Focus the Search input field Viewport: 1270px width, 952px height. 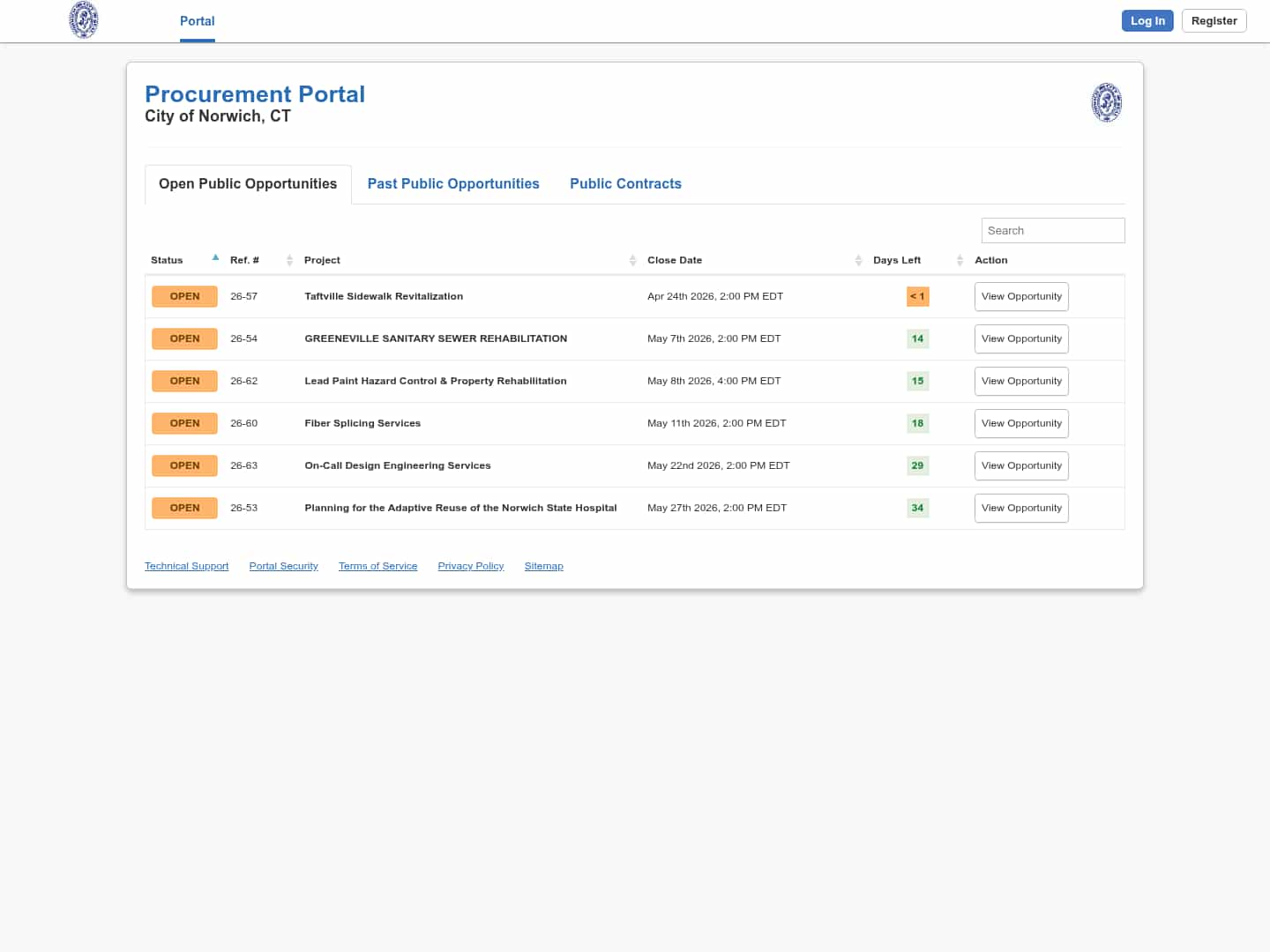(x=1052, y=230)
